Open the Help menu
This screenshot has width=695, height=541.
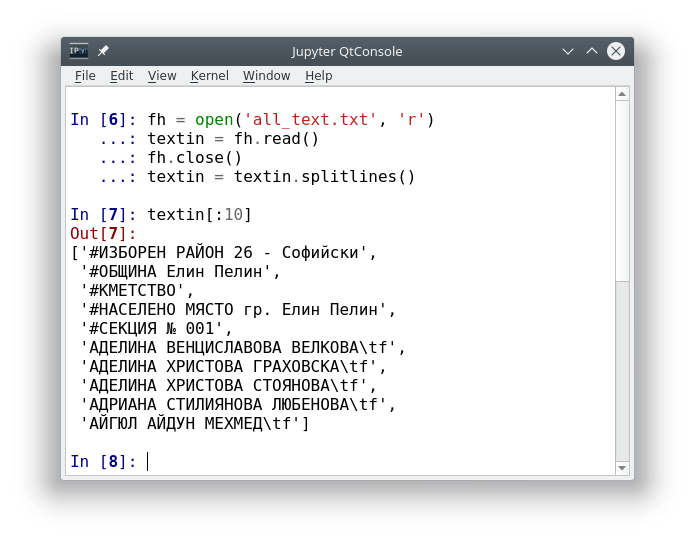[x=318, y=76]
